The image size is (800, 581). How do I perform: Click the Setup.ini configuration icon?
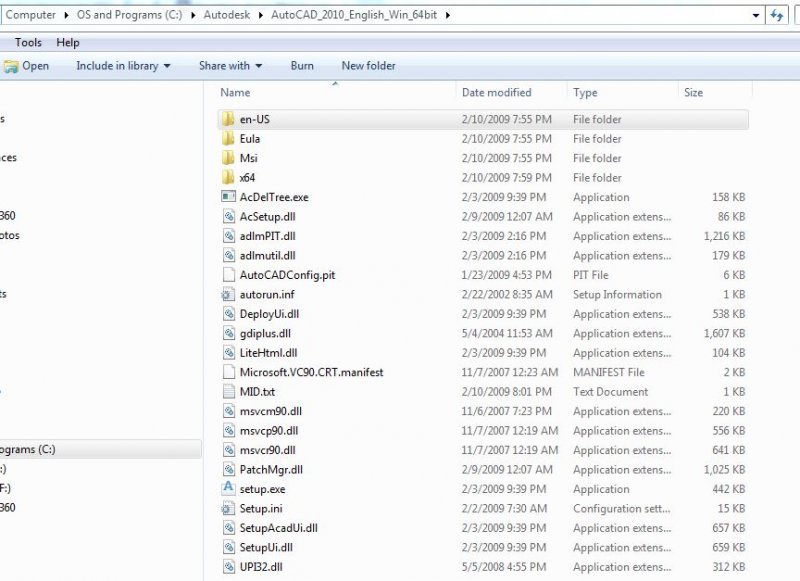click(x=228, y=508)
